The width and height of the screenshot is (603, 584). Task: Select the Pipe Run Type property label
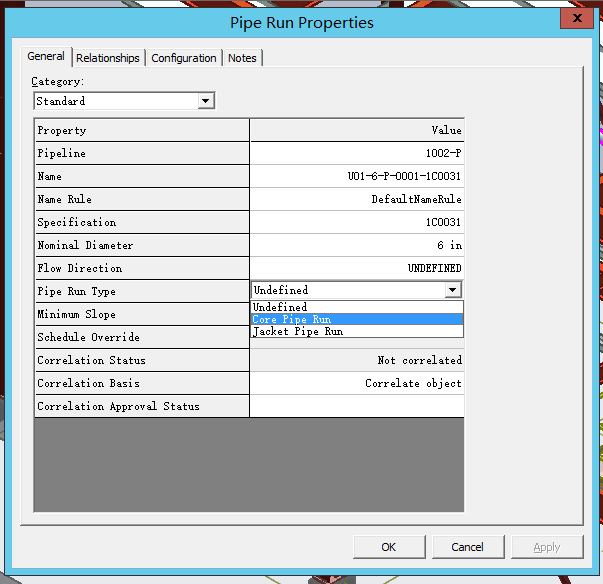coord(142,291)
